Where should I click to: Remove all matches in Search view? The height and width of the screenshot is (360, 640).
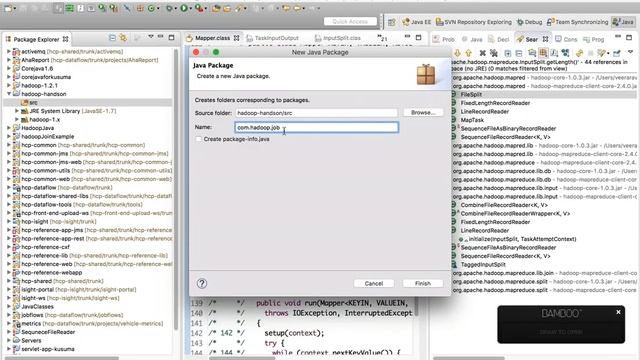(x=493, y=53)
